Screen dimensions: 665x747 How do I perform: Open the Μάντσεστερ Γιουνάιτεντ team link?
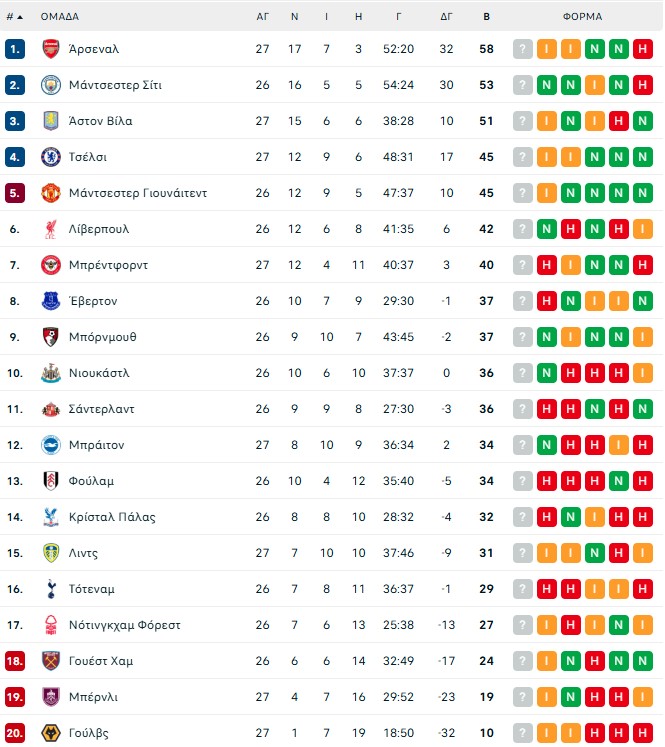click(x=138, y=193)
